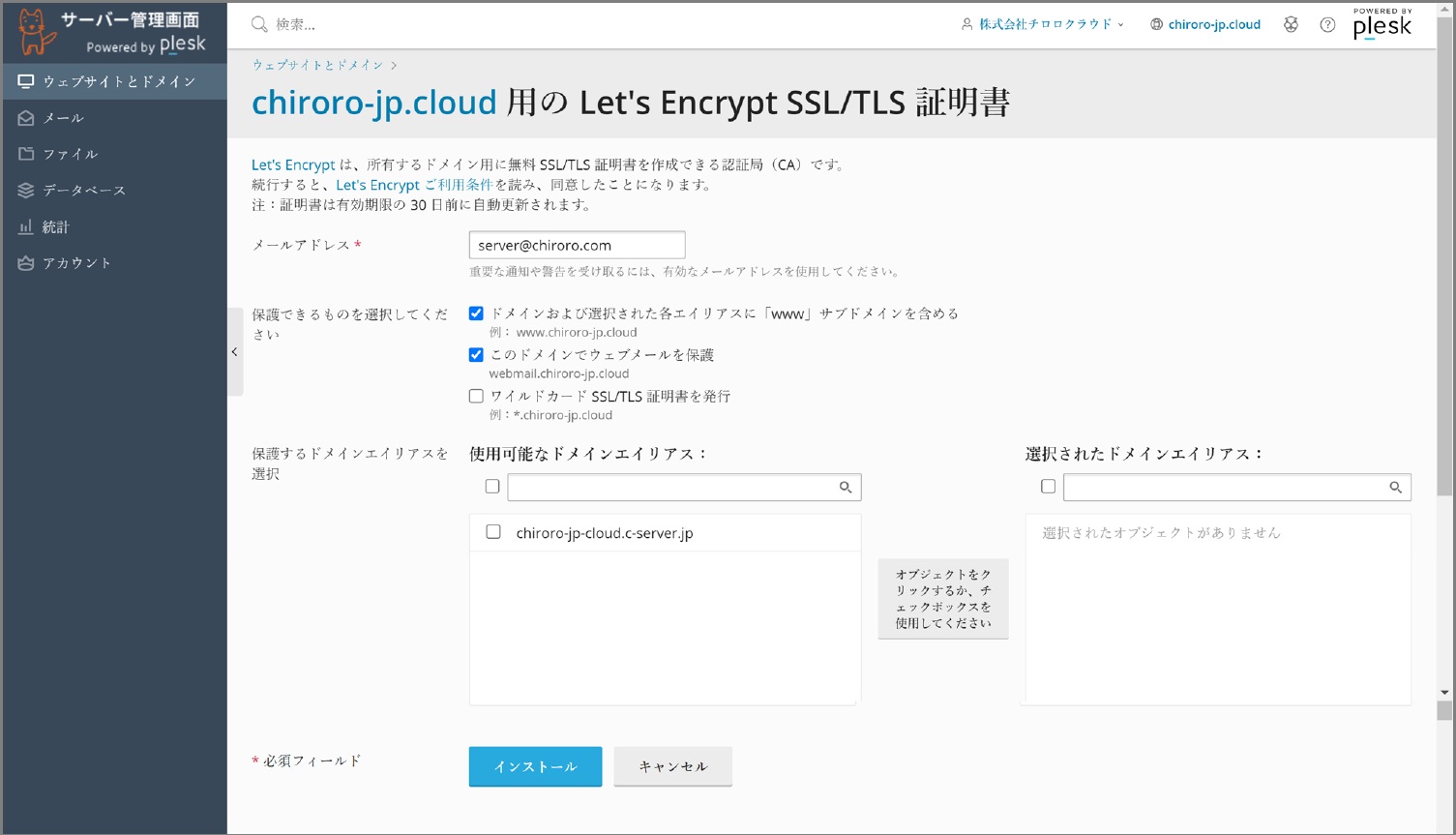Open help via the question mark icon

(x=1327, y=24)
